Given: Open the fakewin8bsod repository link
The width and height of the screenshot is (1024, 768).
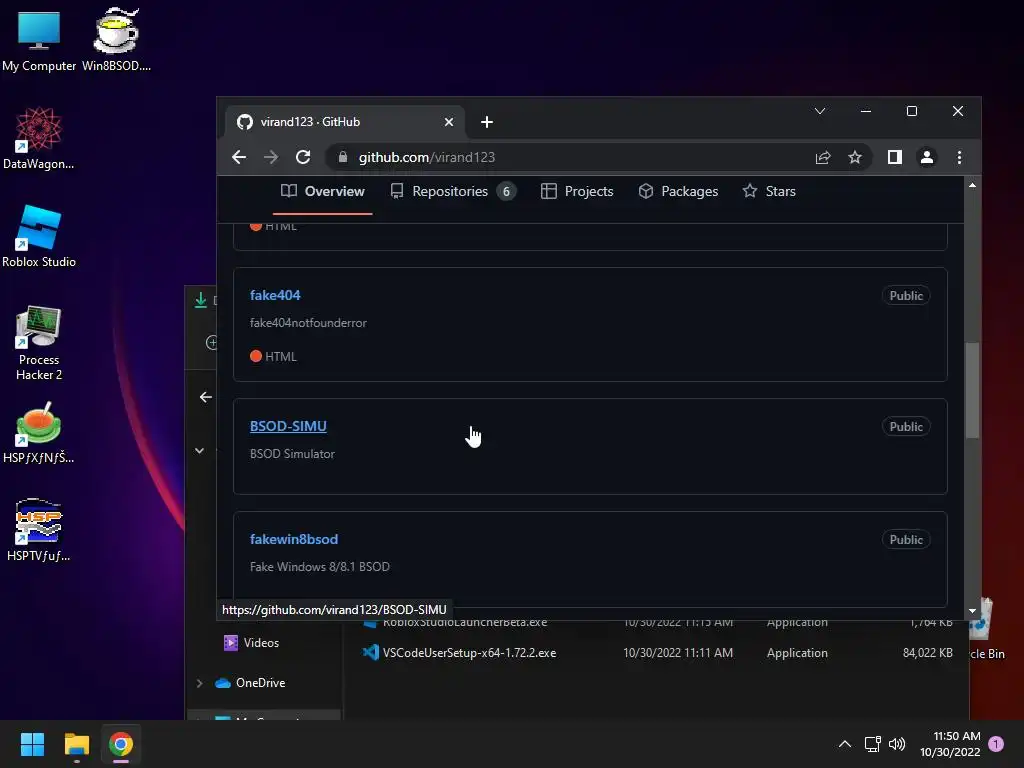Looking at the screenshot, I should click(x=294, y=539).
